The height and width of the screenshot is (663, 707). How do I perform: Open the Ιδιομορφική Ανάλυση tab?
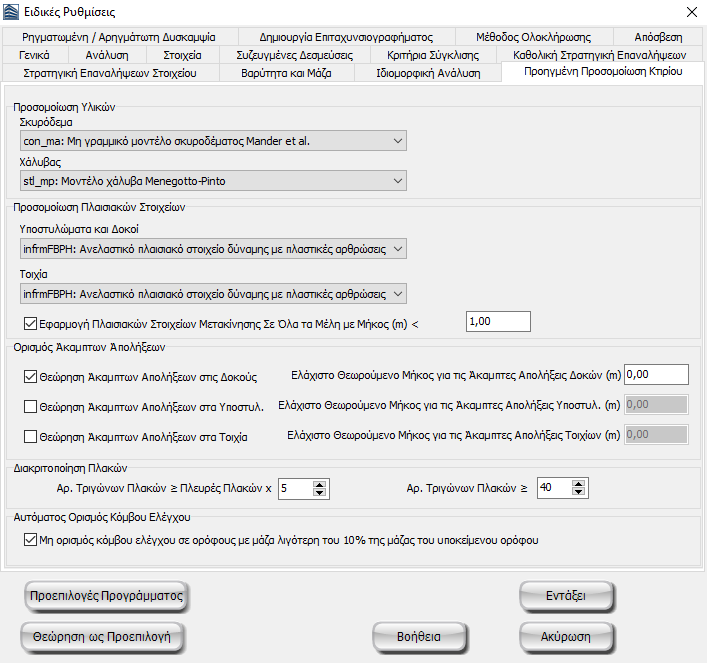coord(428,74)
